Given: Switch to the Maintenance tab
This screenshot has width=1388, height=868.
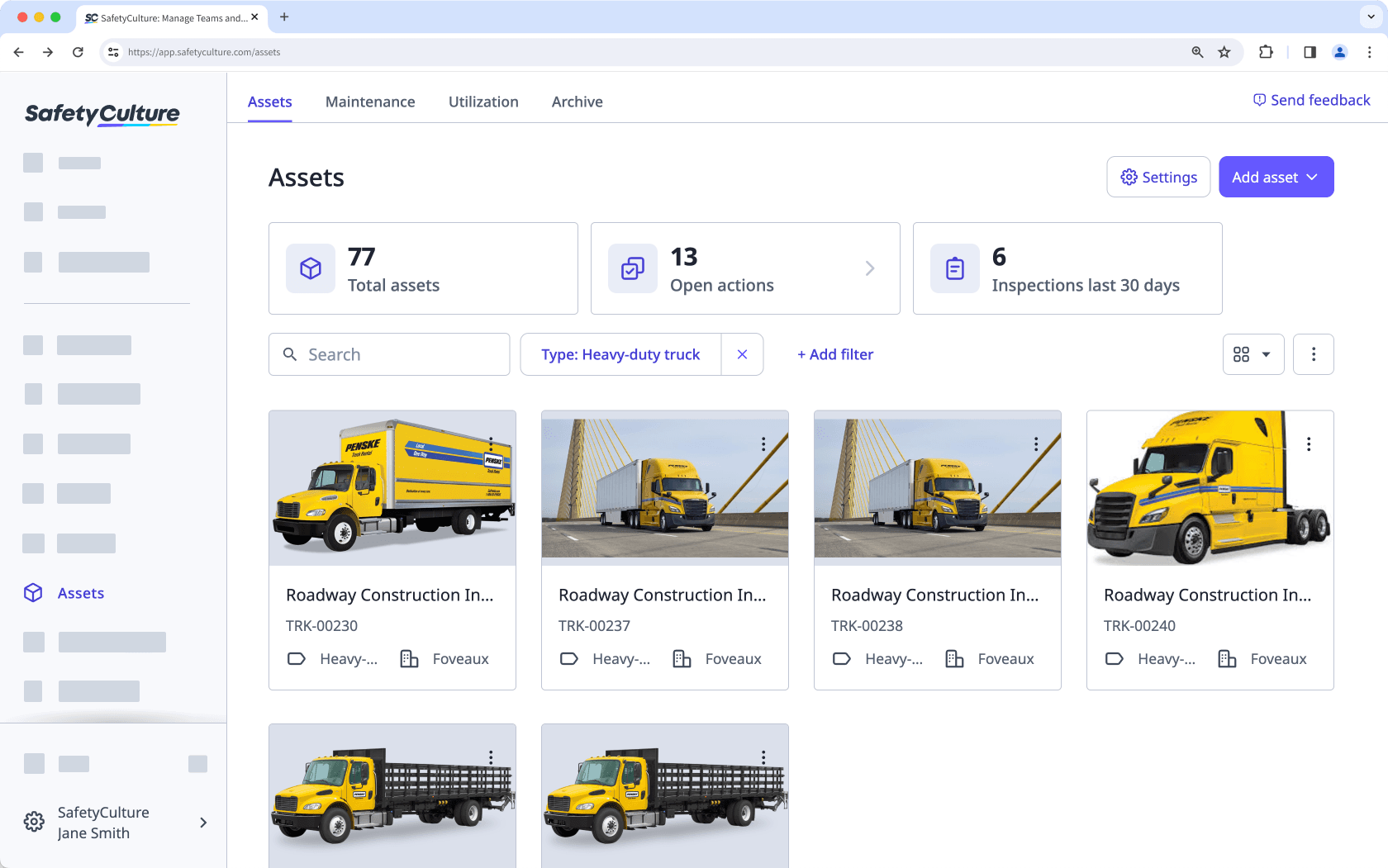Looking at the screenshot, I should click(370, 102).
